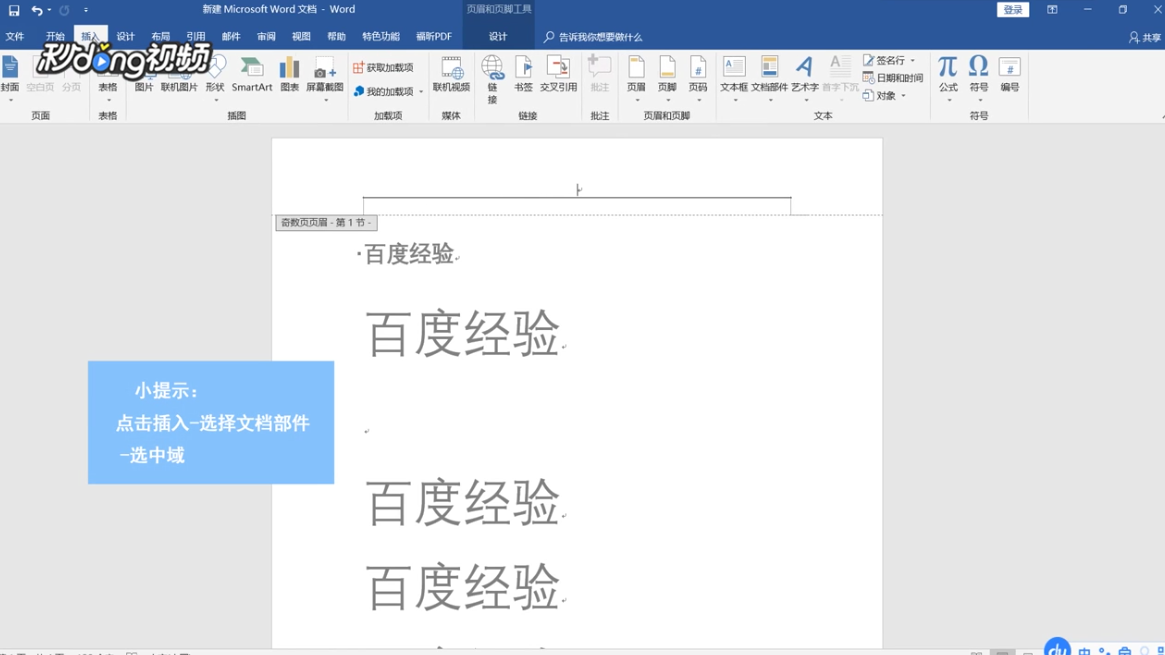Image resolution: width=1165 pixels, height=655 pixels.
Task: Insert a chart with 图表 icon
Action: click(289, 74)
